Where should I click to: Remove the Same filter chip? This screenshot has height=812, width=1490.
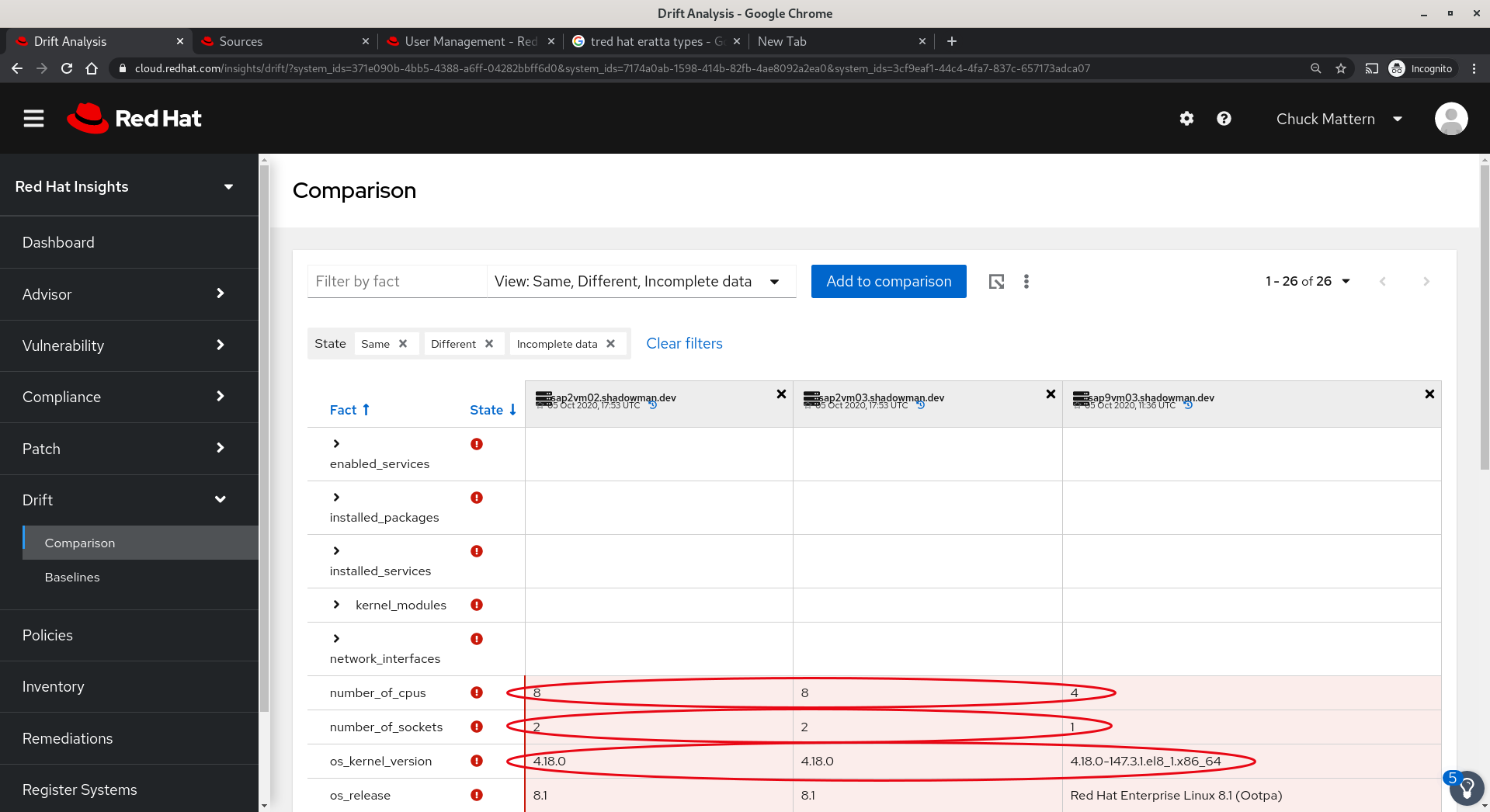(x=403, y=344)
